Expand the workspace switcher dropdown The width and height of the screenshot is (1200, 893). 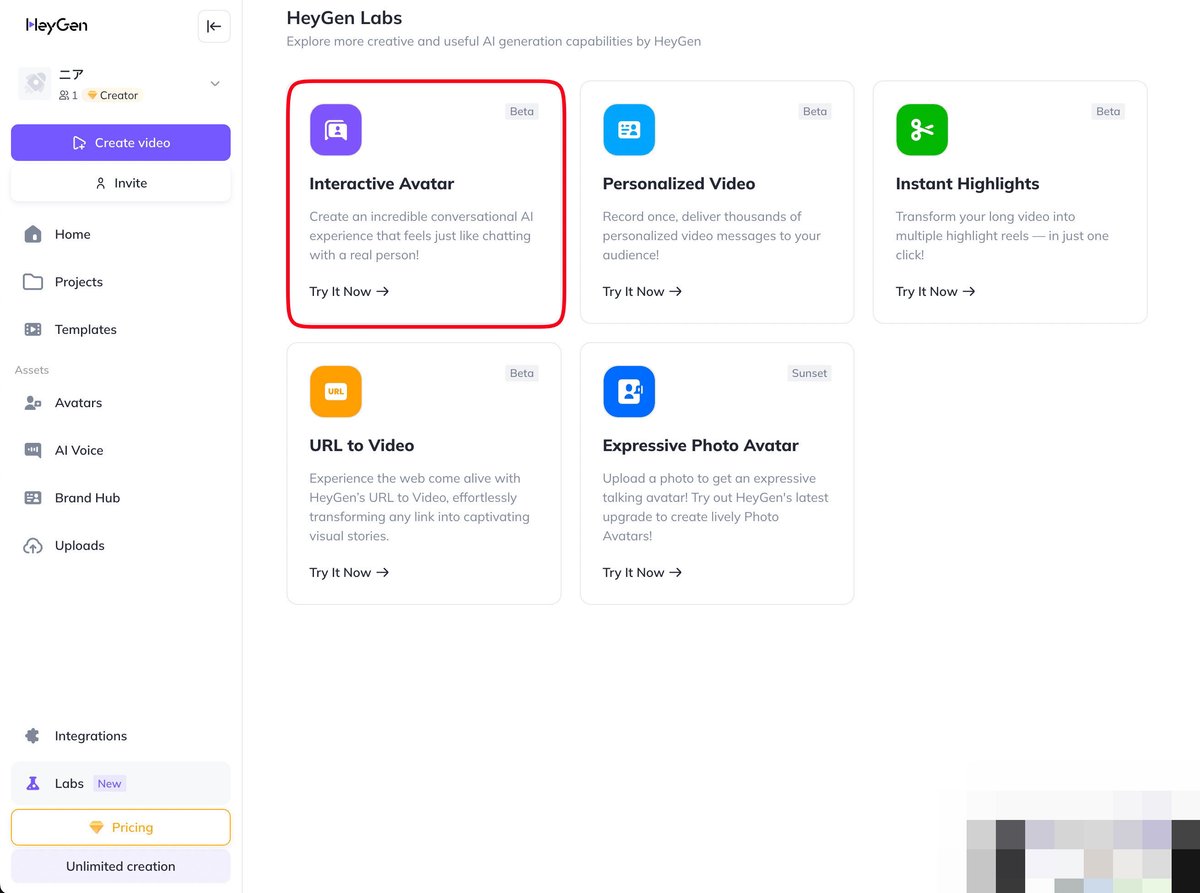(x=214, y=84)
